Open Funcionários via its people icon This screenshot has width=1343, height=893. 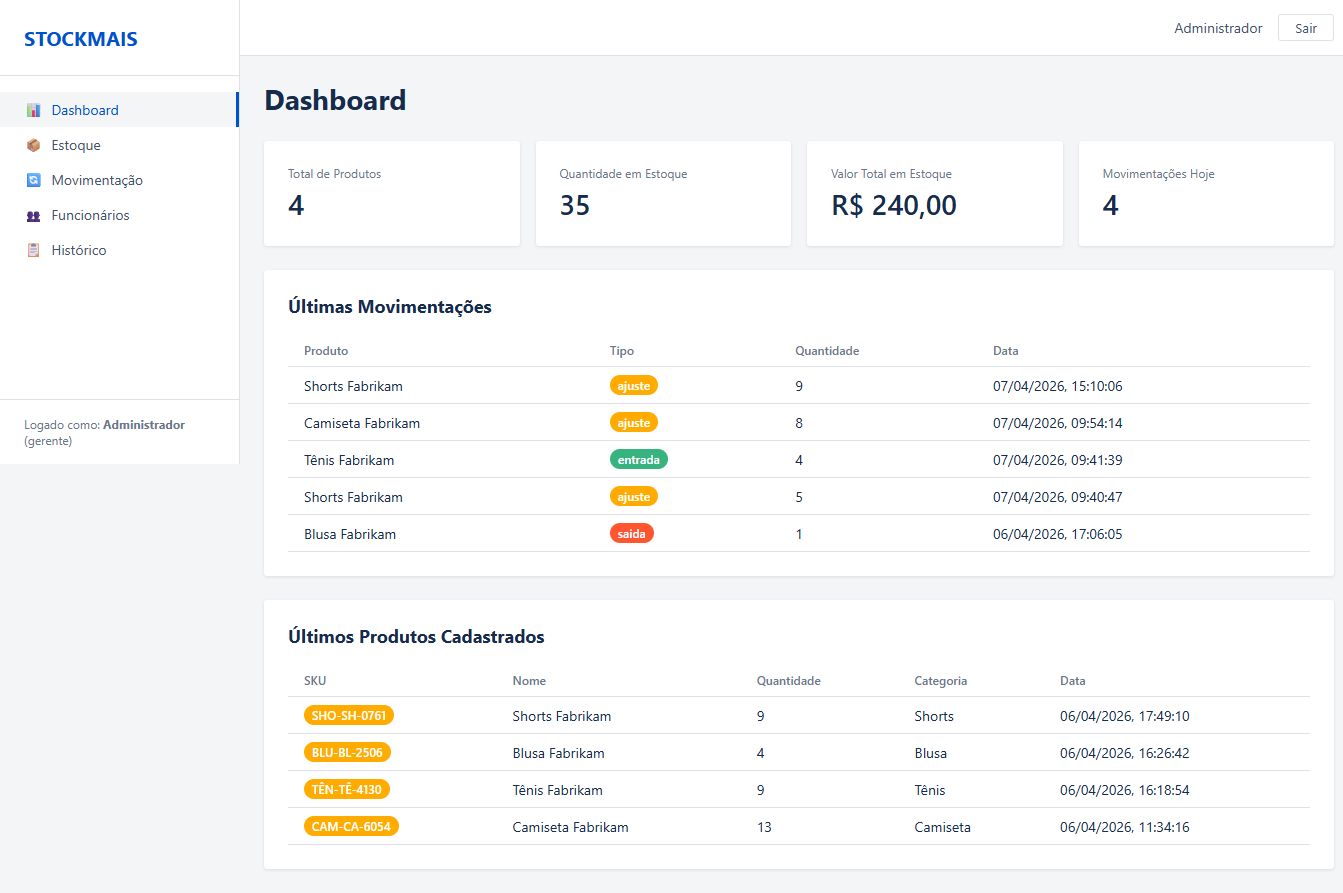(33, 215)
